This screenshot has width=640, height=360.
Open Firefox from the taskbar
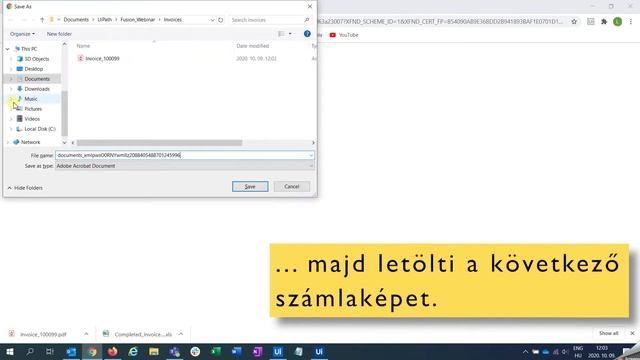coord(113,351)
